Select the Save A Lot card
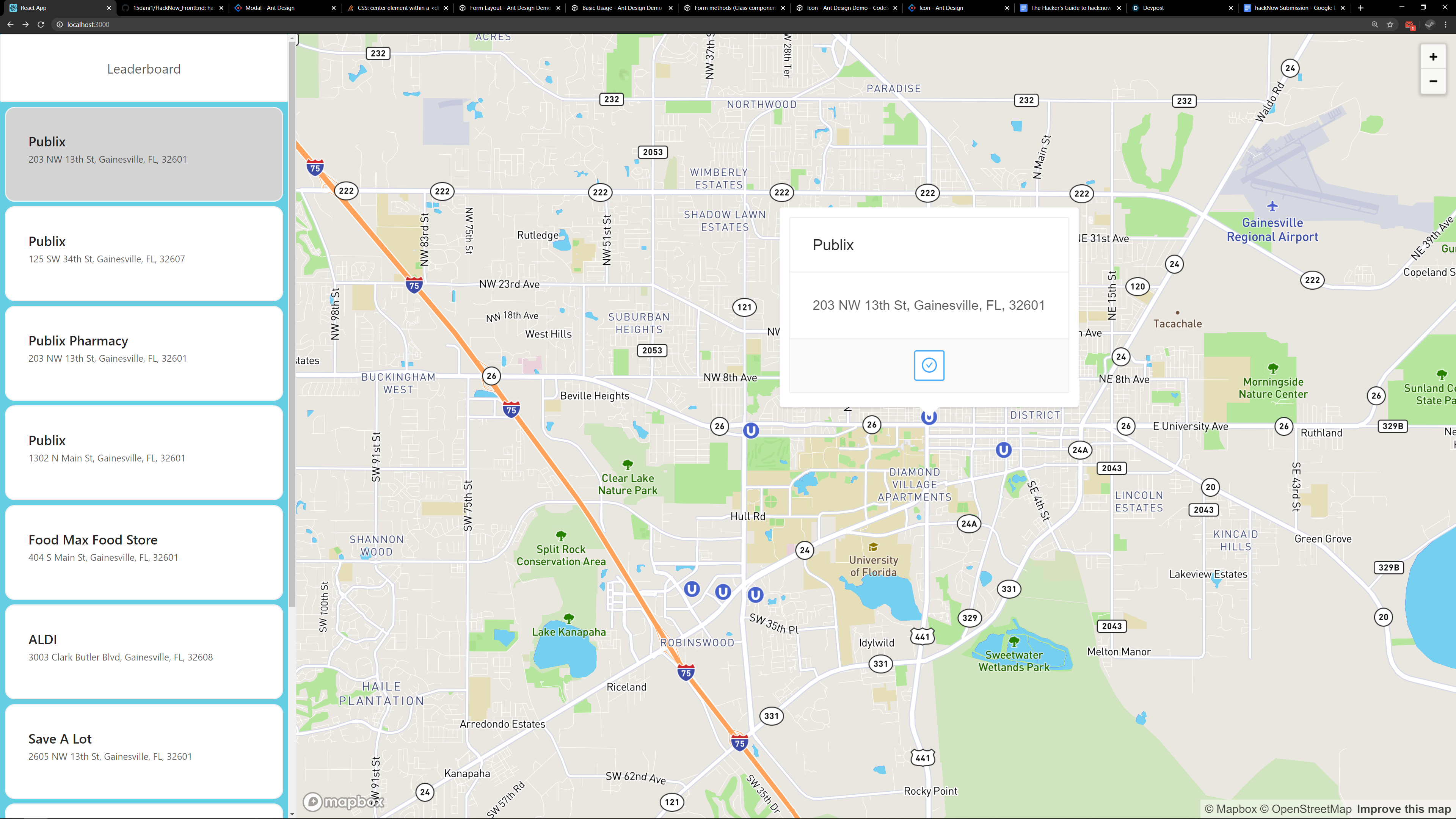The image size is (1456, 819). [144, 751]
